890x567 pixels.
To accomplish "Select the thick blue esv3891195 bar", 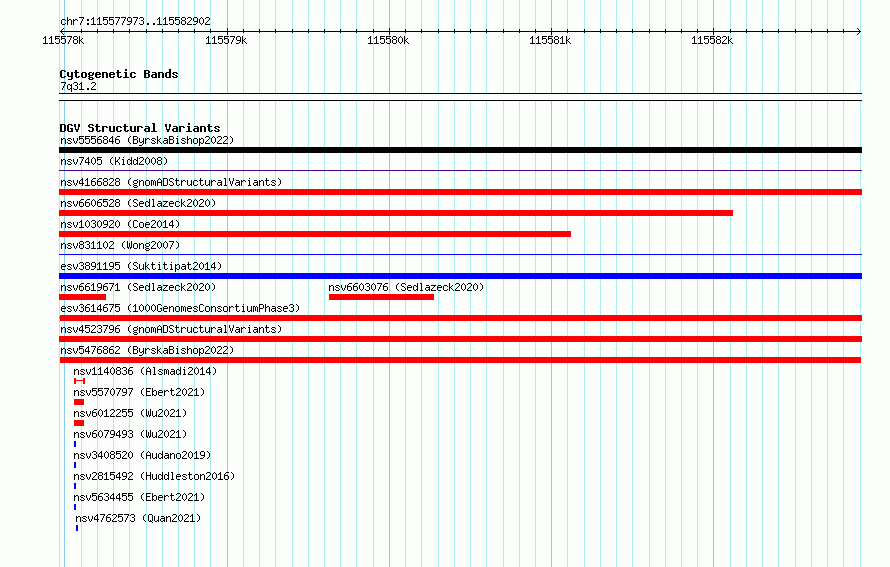I will (x=460, y=276).
